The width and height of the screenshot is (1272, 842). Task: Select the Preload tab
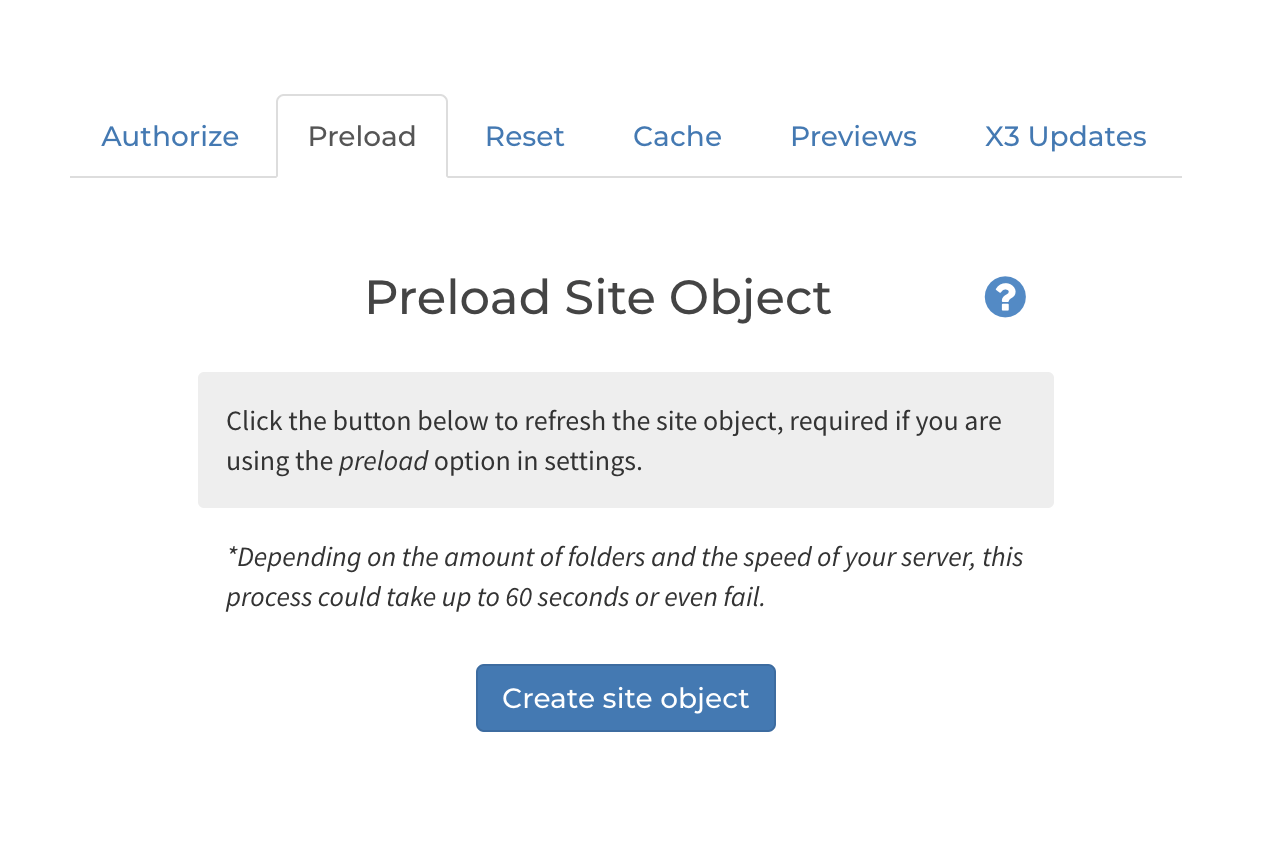click(x=362, y=136)
